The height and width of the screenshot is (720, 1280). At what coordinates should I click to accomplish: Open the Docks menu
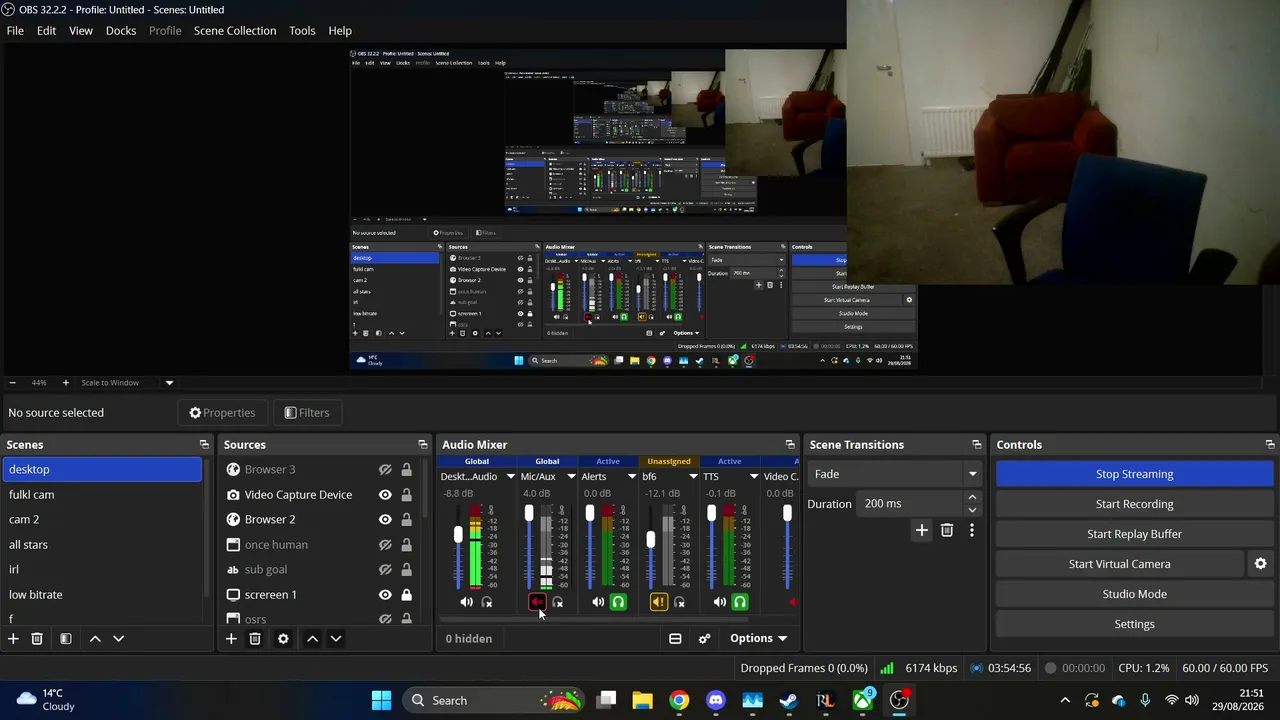[x=121, y=31]
